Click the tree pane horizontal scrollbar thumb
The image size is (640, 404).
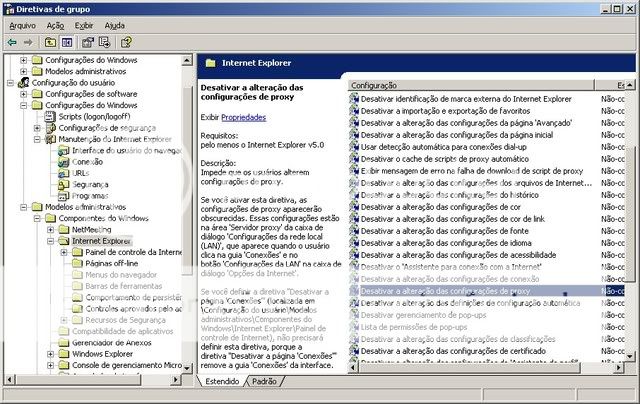click(79, 380)
